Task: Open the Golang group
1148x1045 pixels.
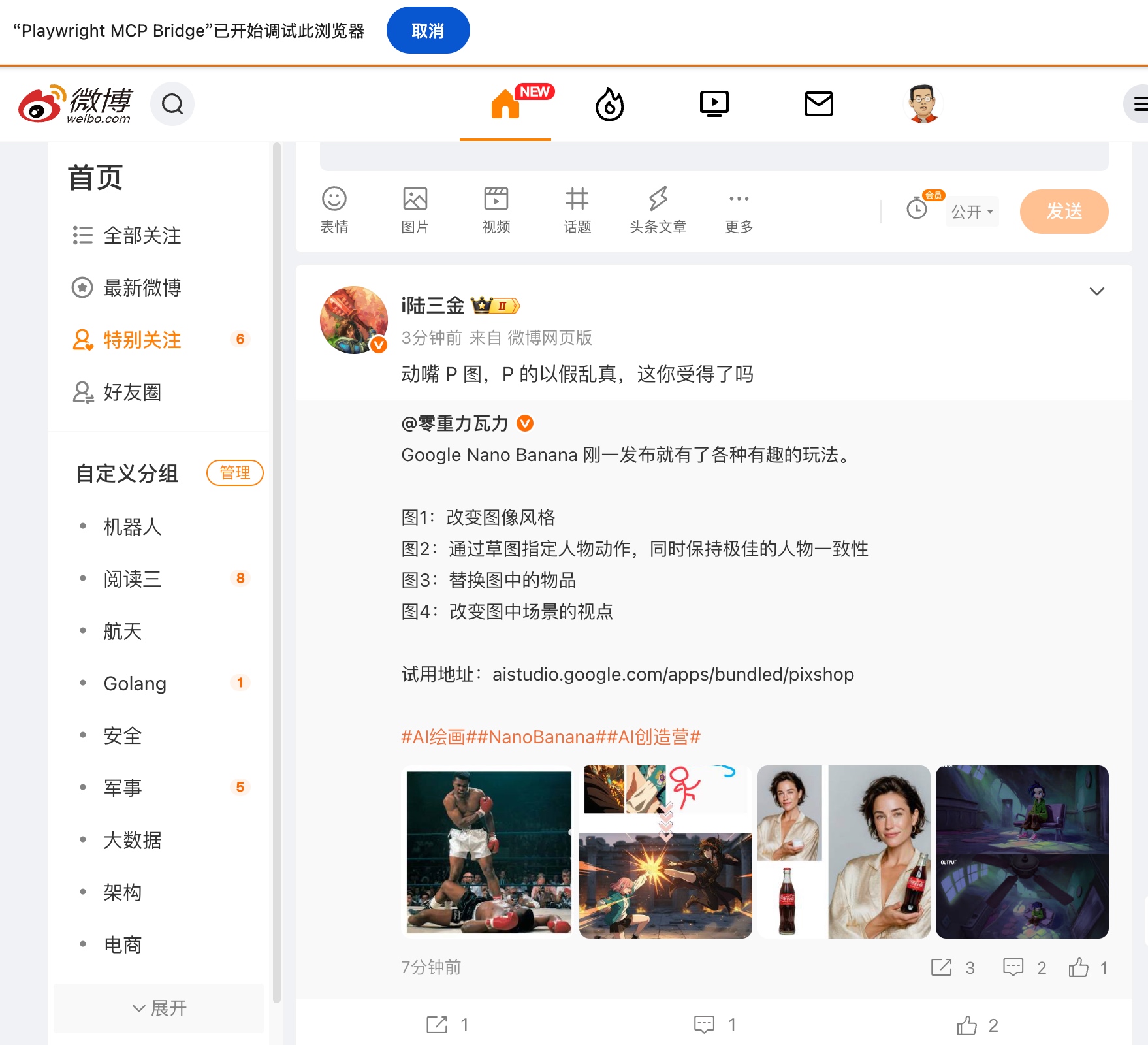Action: 159,683
